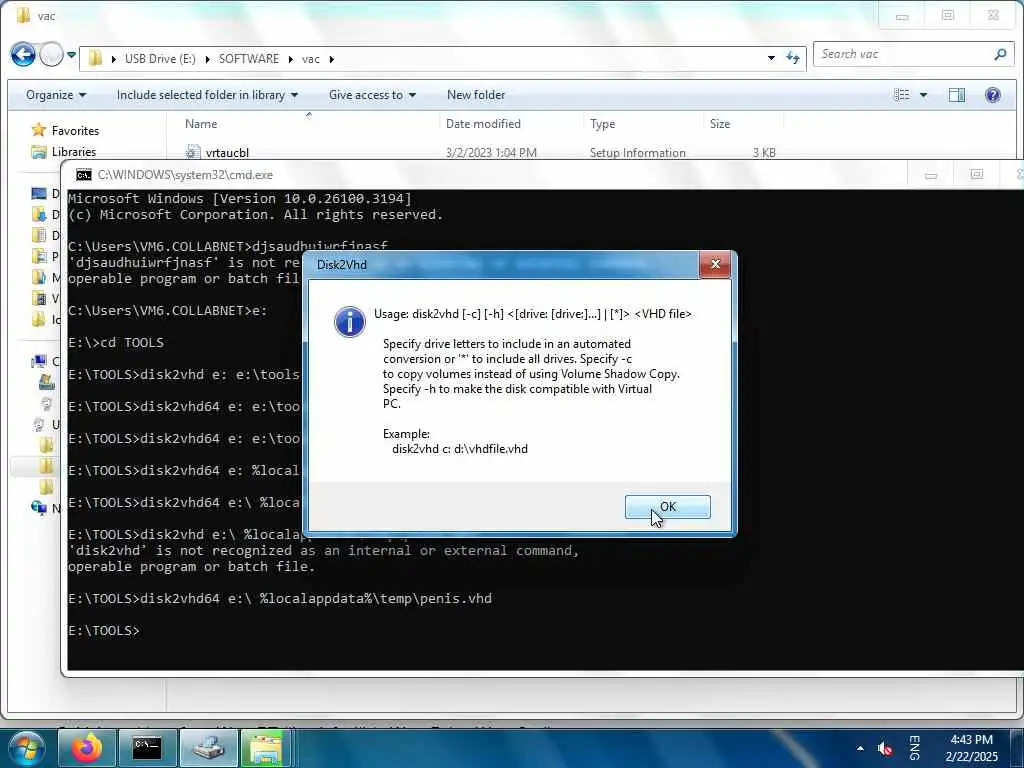1024x768 pixels.
Task: Show hidden system tray icons
Action: pos(860,748)
